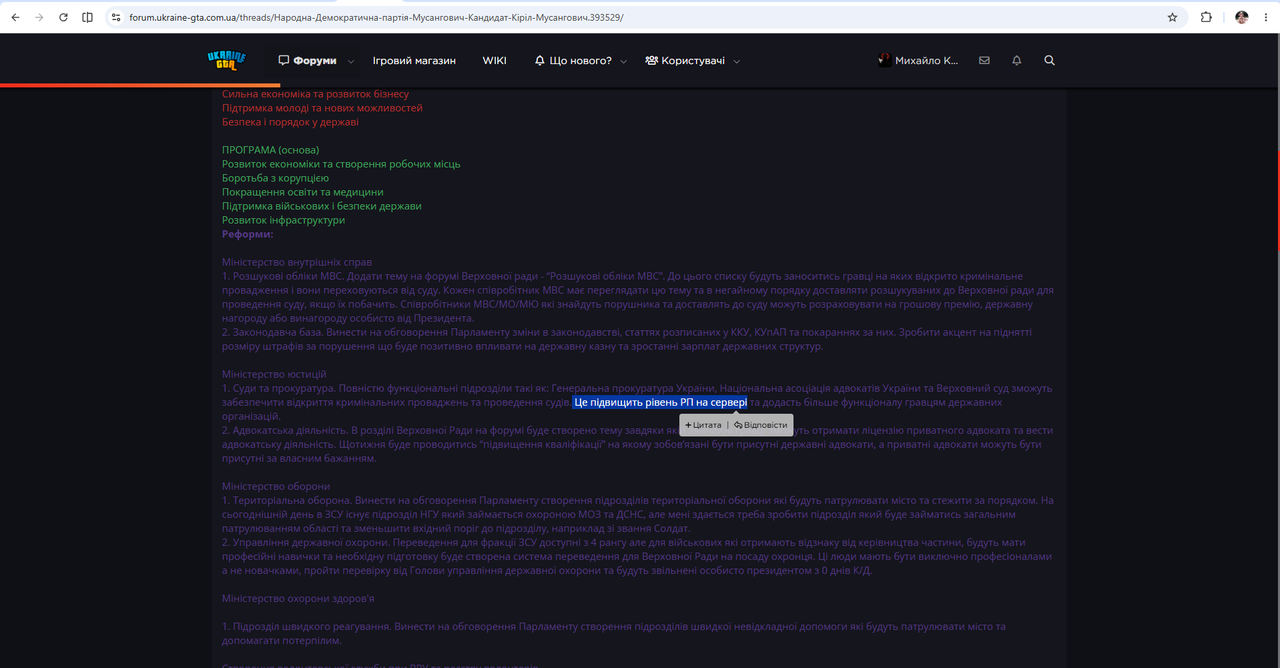This screenshot has height=668, width=1280.
Task: Click "Підтримка молоді та нових можливостей" line
Action: pyautogui.click(x=322, y=108)
